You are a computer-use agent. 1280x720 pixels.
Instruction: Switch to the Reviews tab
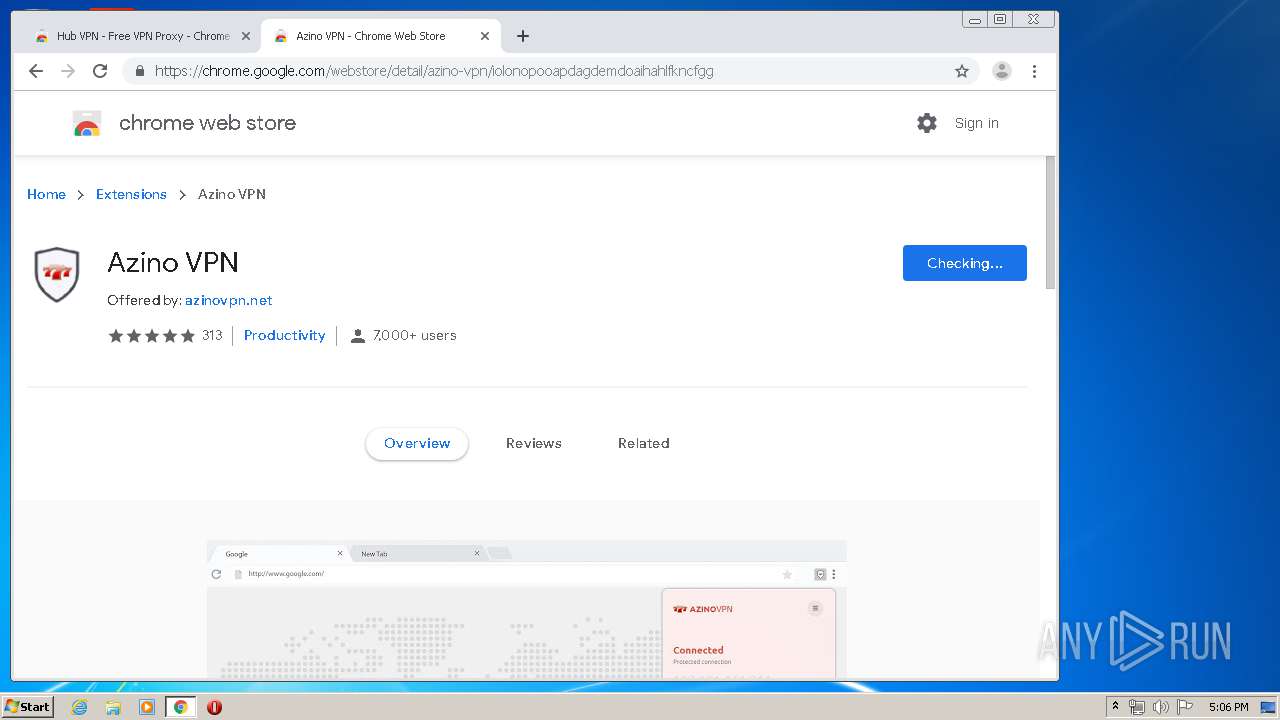pos(533,443)
